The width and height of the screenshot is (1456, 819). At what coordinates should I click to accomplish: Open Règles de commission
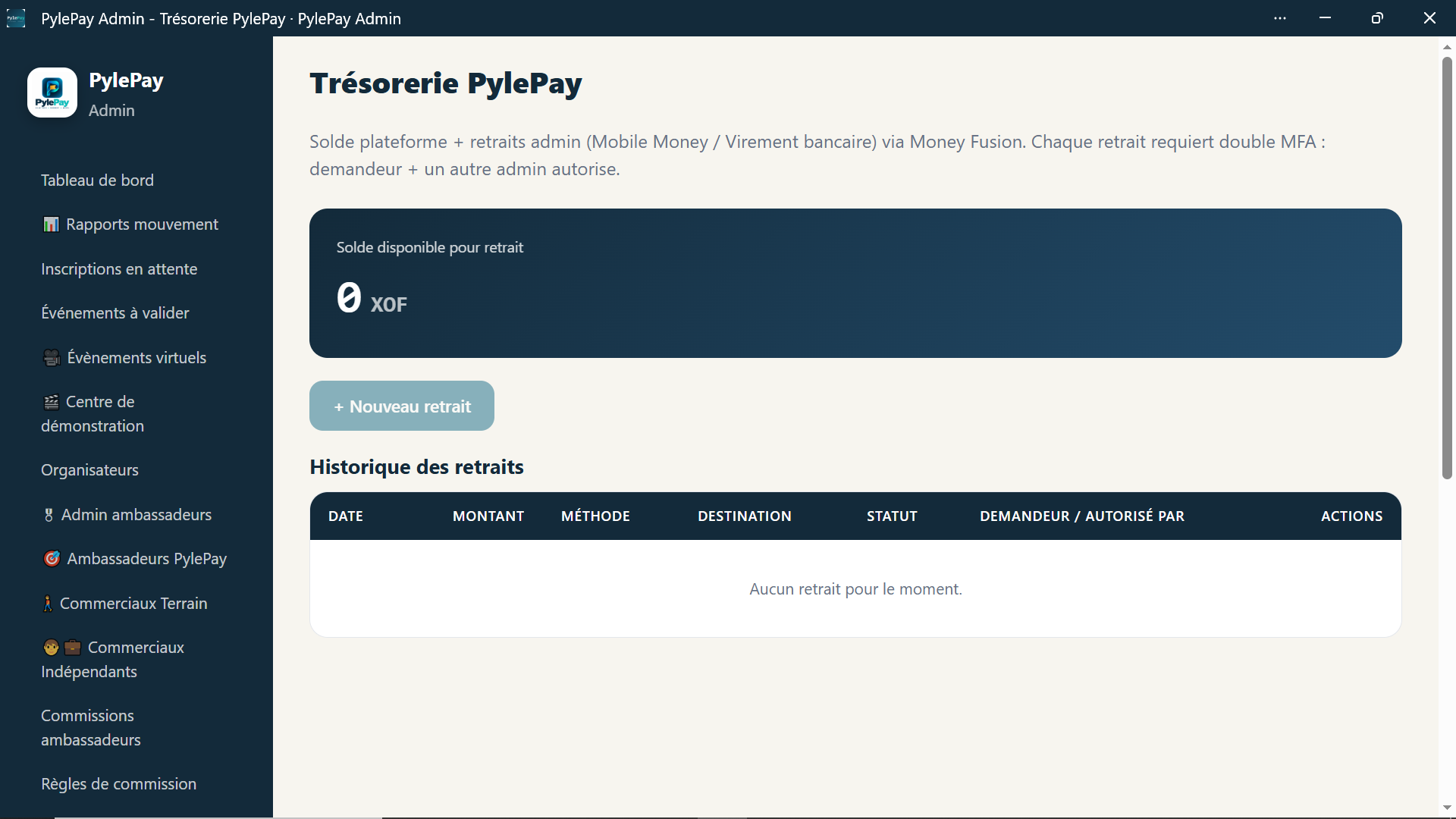(118, 784)
